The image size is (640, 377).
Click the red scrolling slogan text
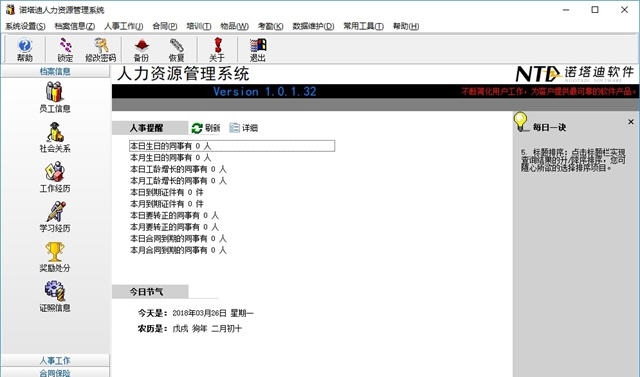point(549,91)
